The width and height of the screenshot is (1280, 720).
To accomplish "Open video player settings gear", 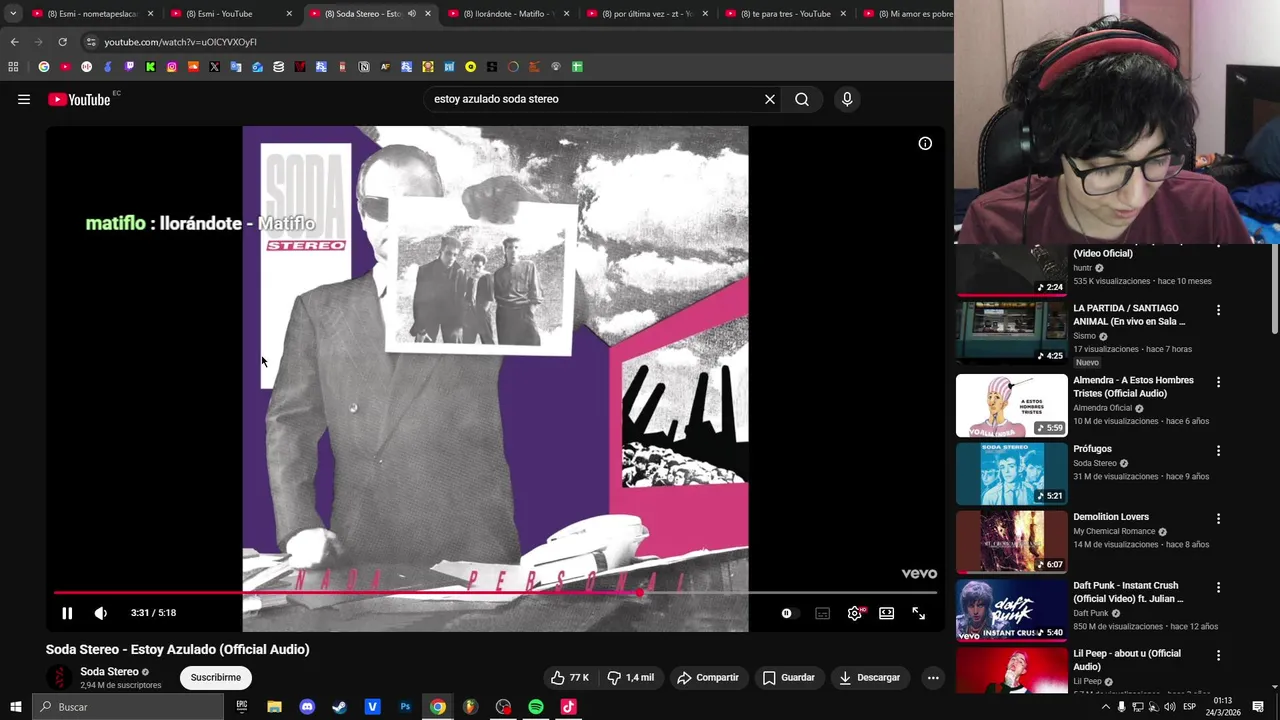I will (x=854, y=613).
